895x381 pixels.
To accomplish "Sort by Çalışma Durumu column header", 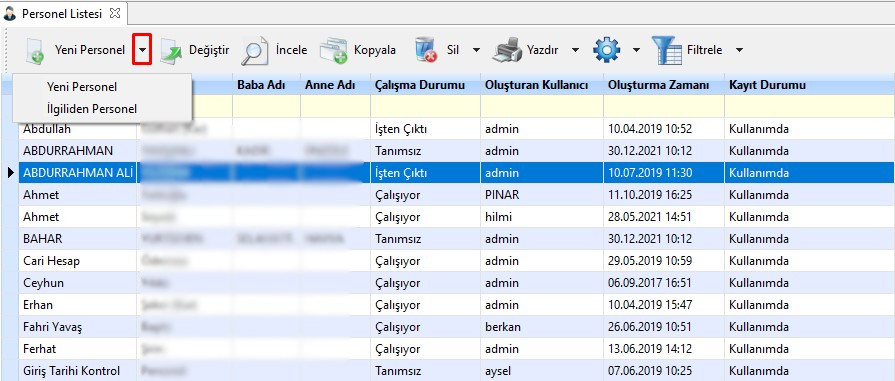I will (425, 85).
